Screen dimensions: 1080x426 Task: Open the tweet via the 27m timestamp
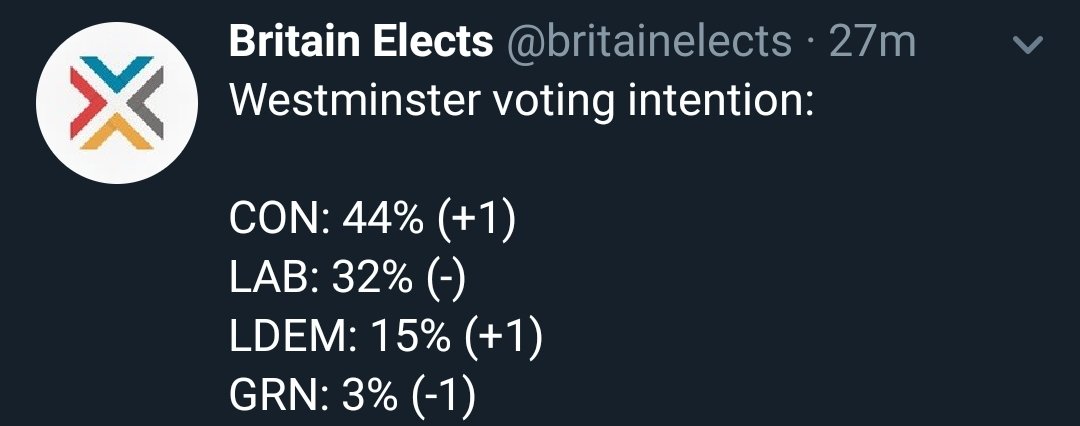tap(872, 41)
